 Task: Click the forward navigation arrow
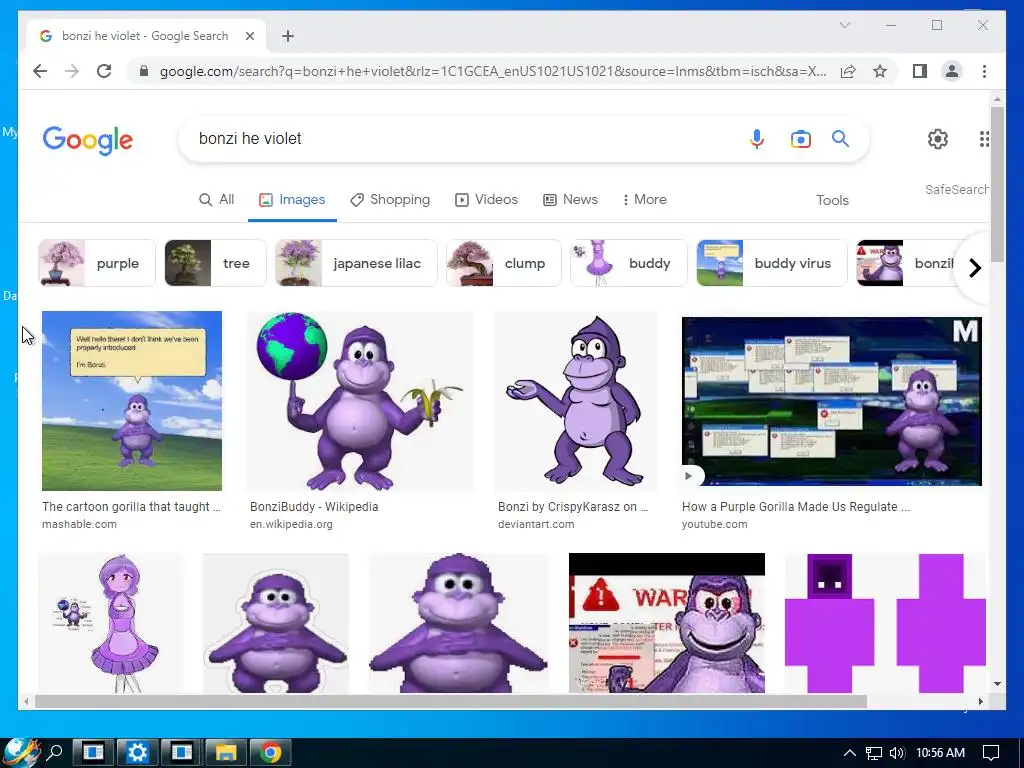pyautogui.click(x=72, y=71)
